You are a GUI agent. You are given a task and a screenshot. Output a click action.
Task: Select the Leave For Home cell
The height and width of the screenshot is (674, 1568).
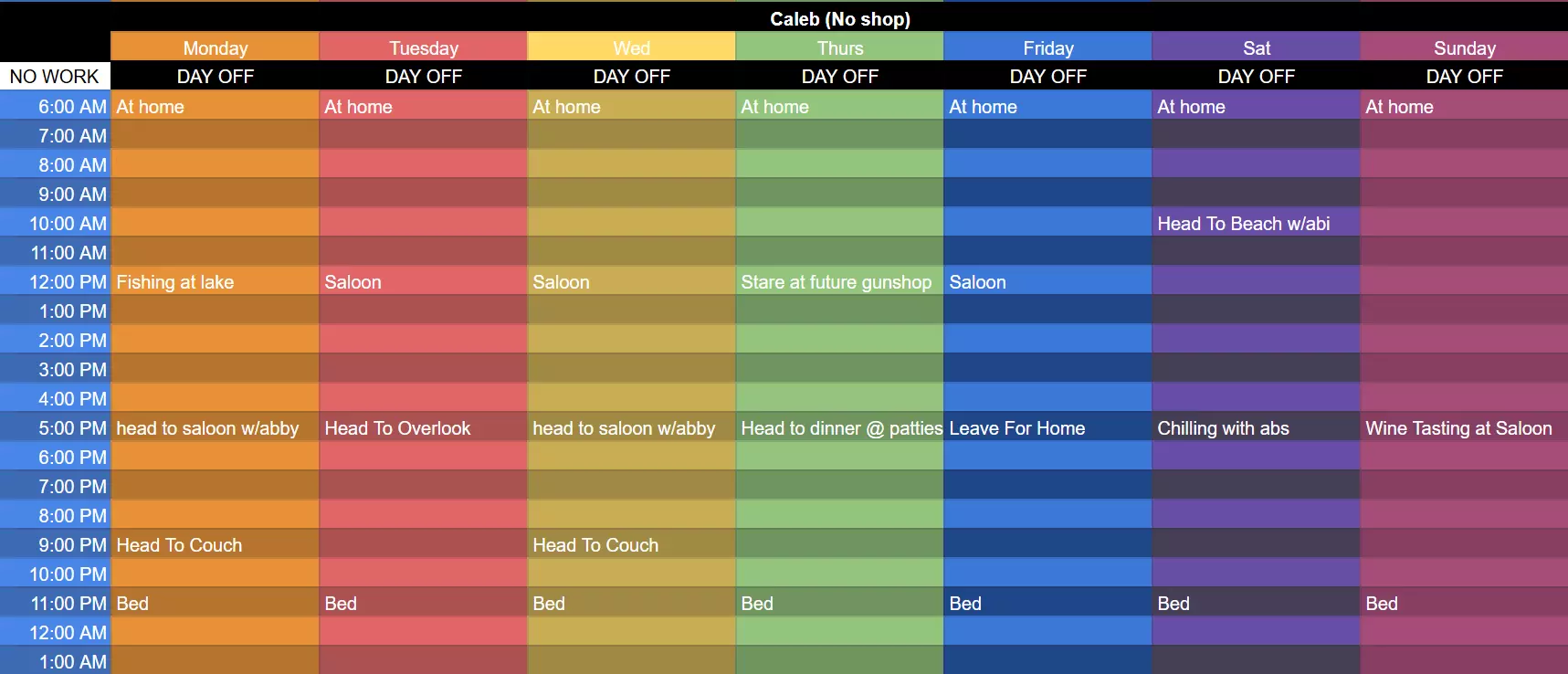(1047, 428)
